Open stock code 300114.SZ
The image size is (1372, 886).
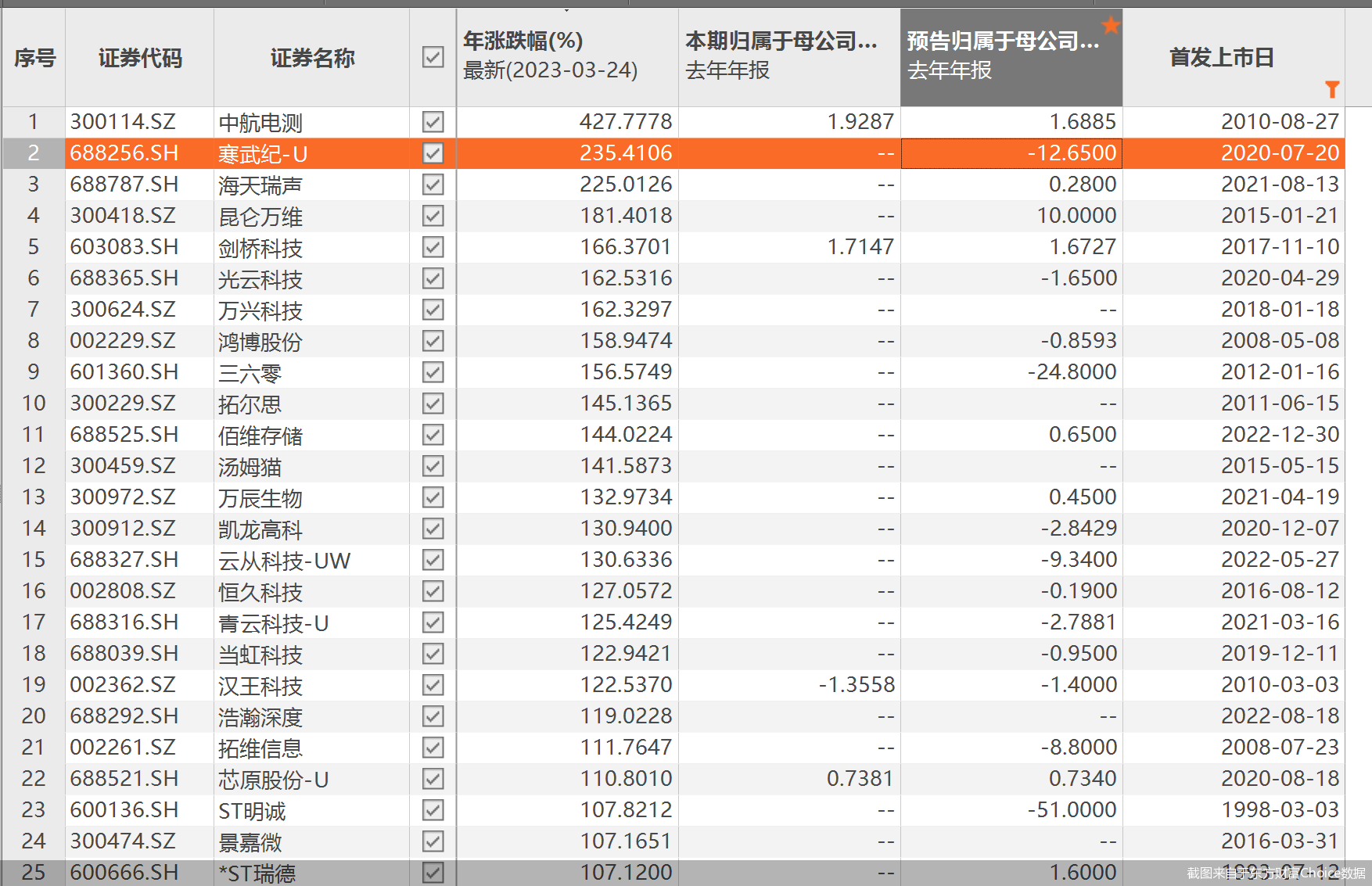(123, 122)
